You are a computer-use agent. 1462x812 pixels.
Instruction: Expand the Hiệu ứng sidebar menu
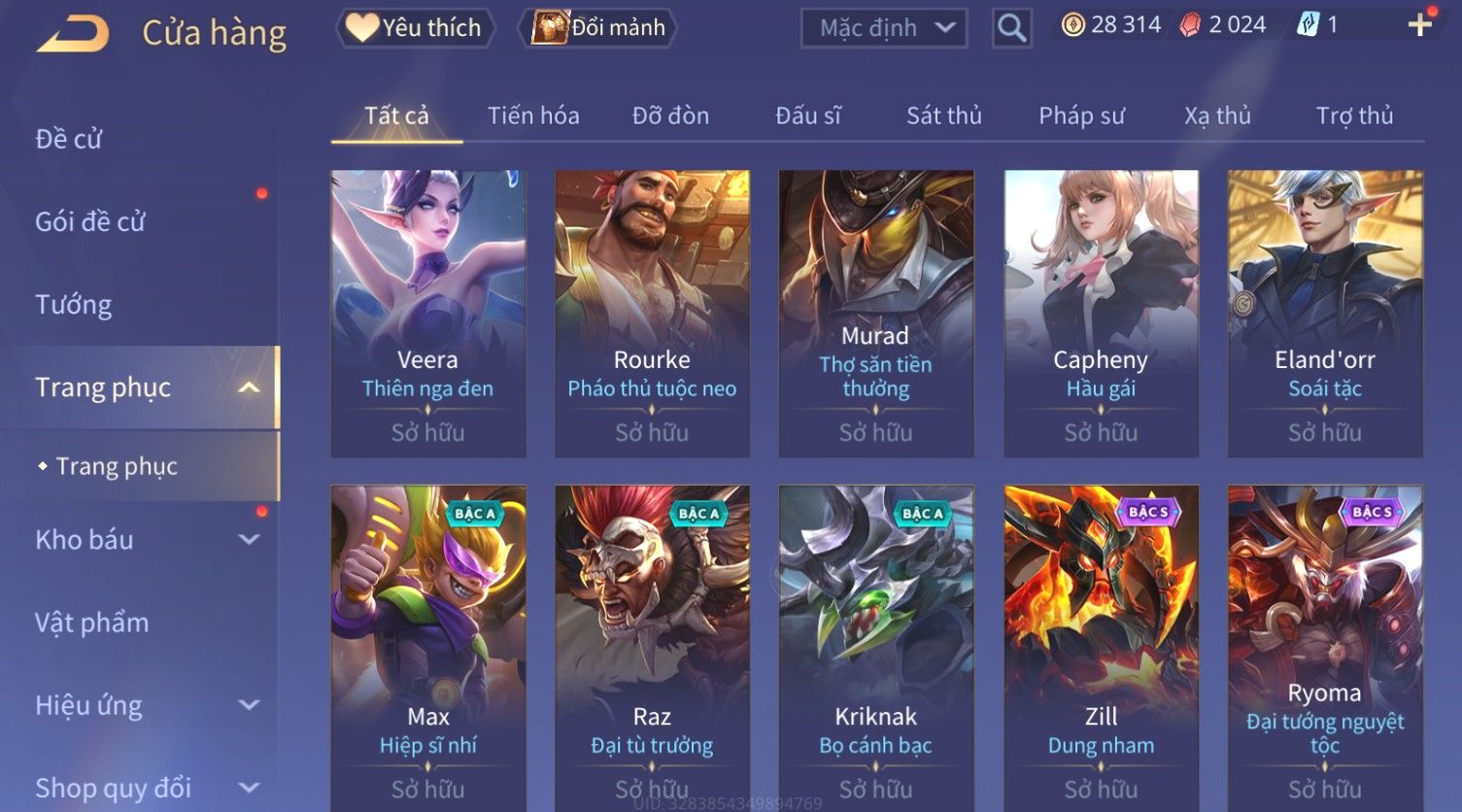249,705
